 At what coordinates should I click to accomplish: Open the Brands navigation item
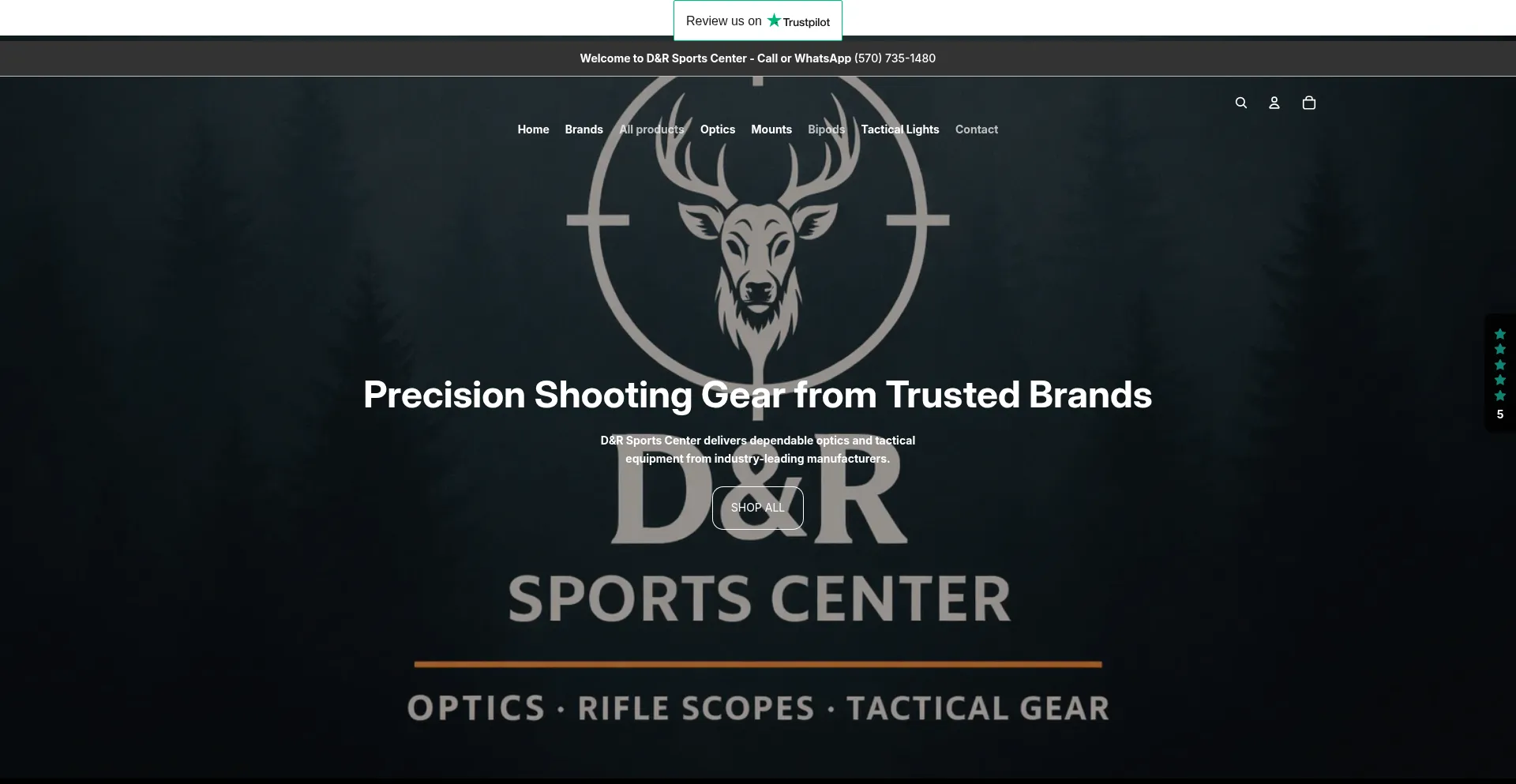[584, 129]
